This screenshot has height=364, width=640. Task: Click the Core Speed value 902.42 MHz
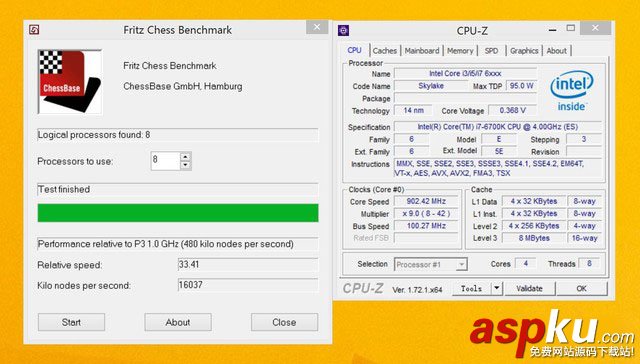tap(426, 201)
